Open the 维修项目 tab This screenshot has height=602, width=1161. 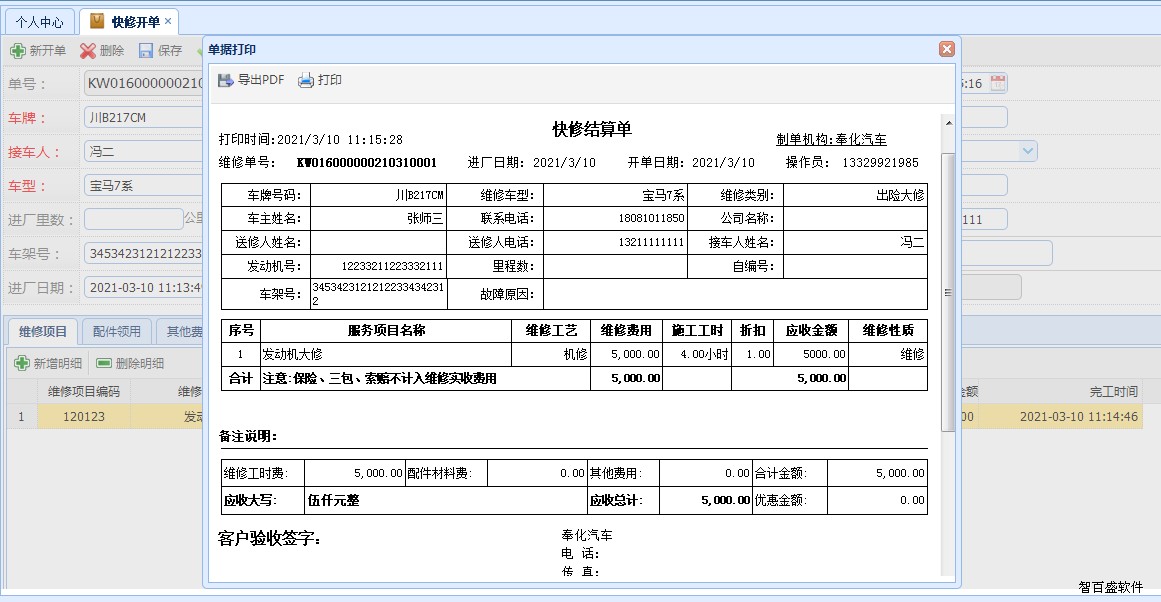click(43, 331)
